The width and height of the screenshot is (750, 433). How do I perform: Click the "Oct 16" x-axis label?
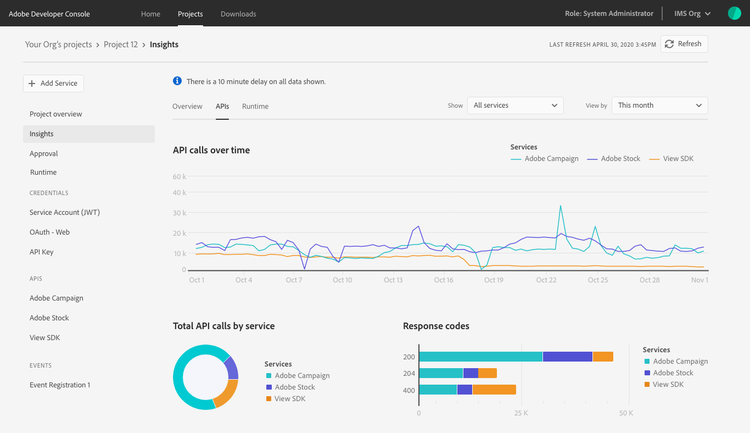coord(443,280)
